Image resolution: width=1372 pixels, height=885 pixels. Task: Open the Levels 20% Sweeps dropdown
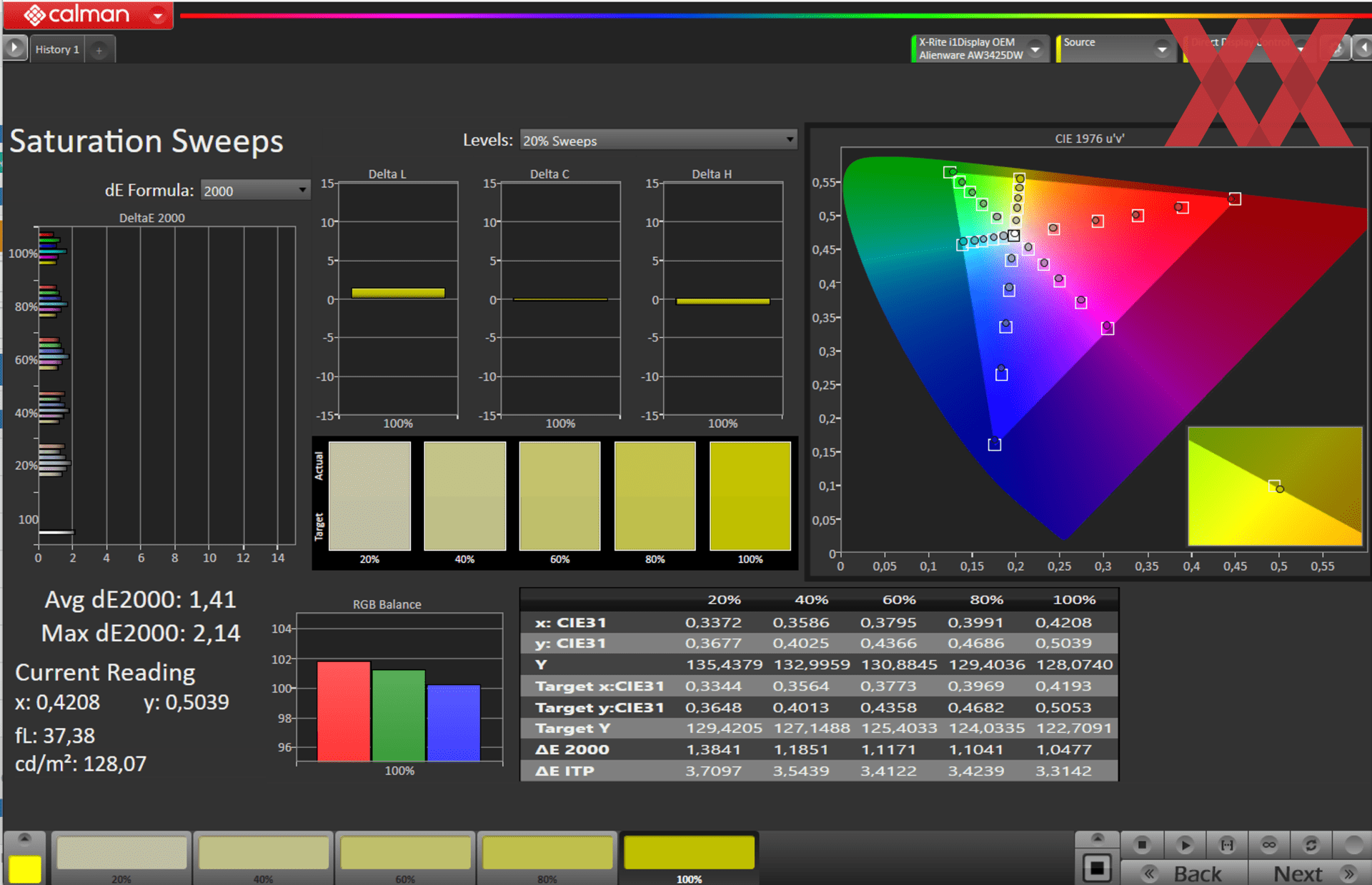click(x=658, y=141)
